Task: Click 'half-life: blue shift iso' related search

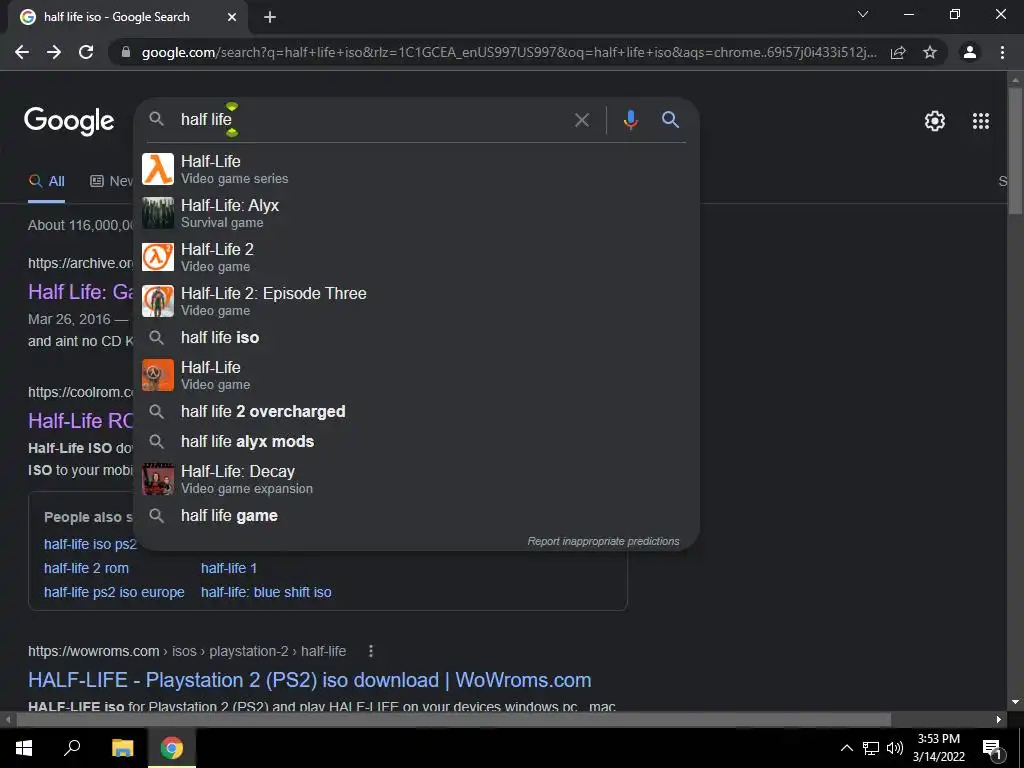Action: [x=266, y=592]
